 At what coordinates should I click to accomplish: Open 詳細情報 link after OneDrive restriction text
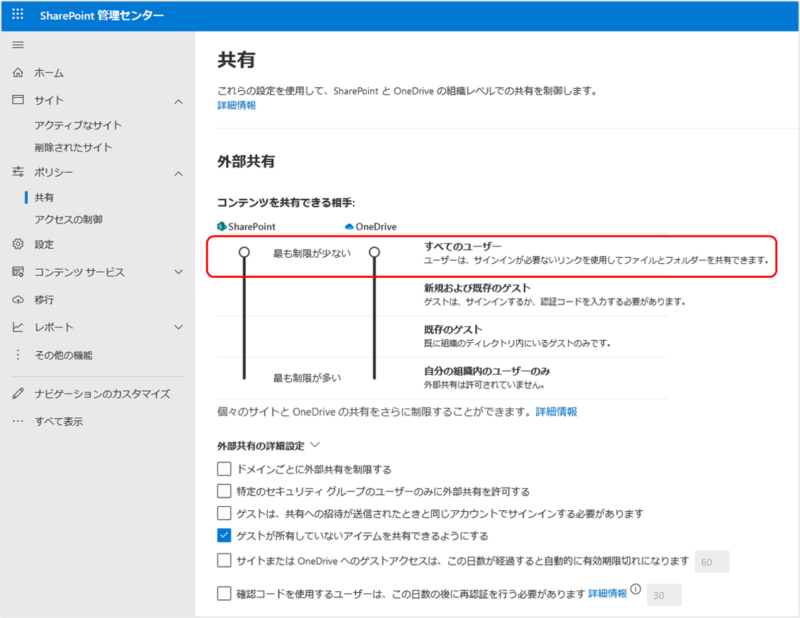(x=556, y=411)
